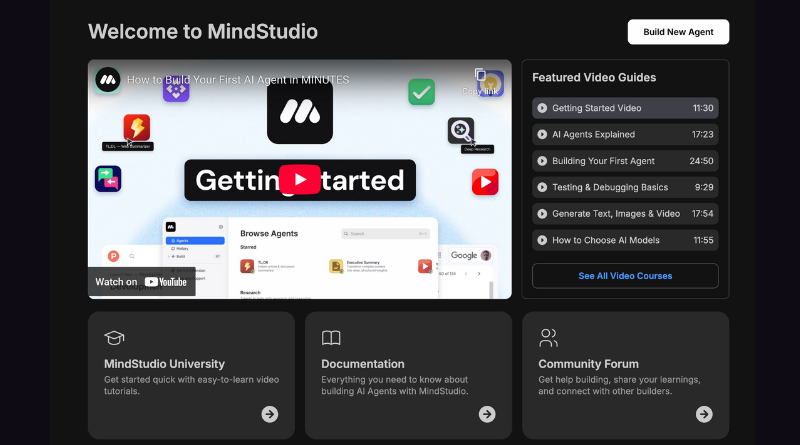Screen dimensions: 800x445
Task: Click the Community Forum arrow icon
Action: click(704, 414)
